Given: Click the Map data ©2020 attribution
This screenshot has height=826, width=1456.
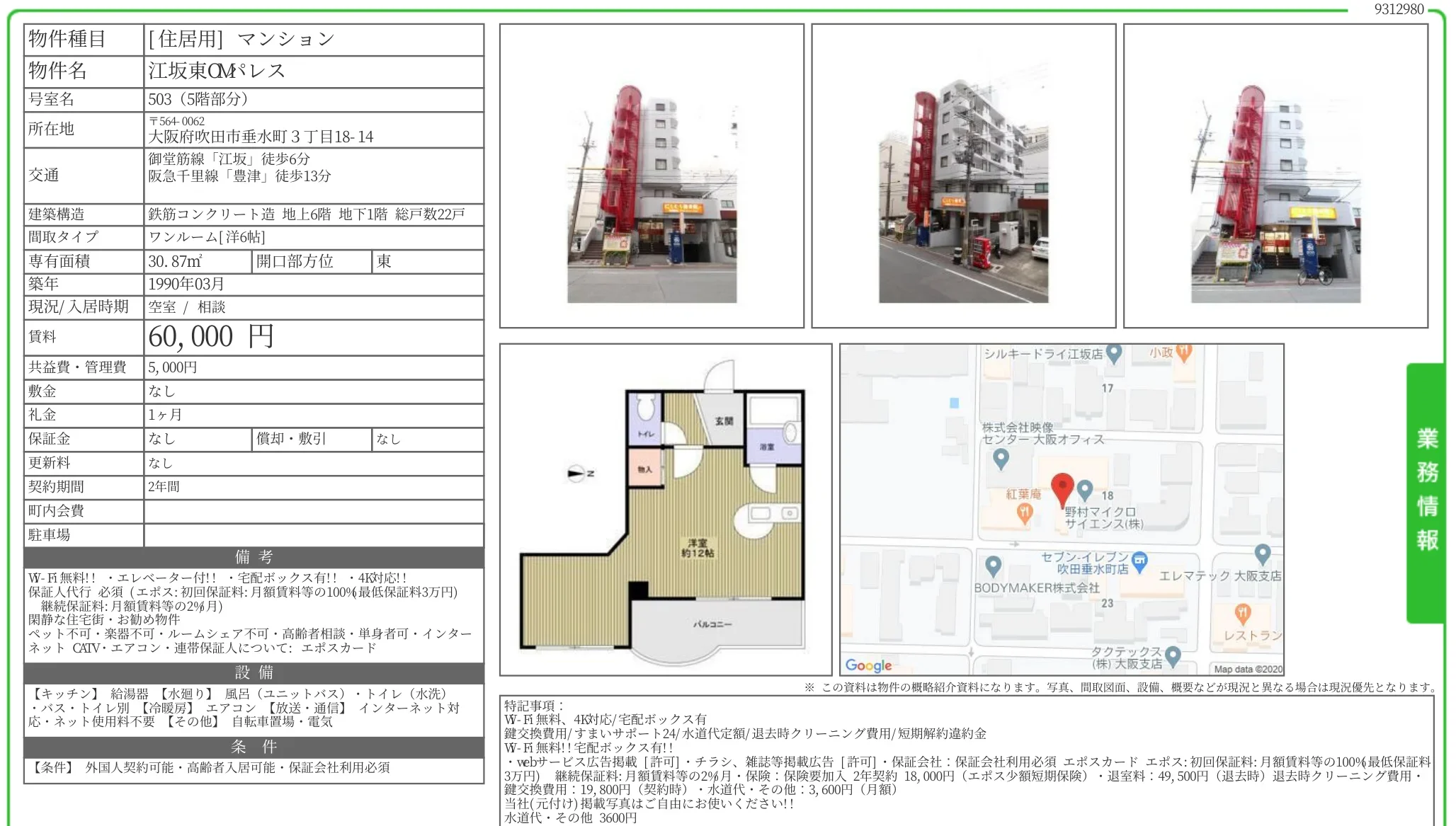Looking at the screenshot, I should coord(1248,669).
